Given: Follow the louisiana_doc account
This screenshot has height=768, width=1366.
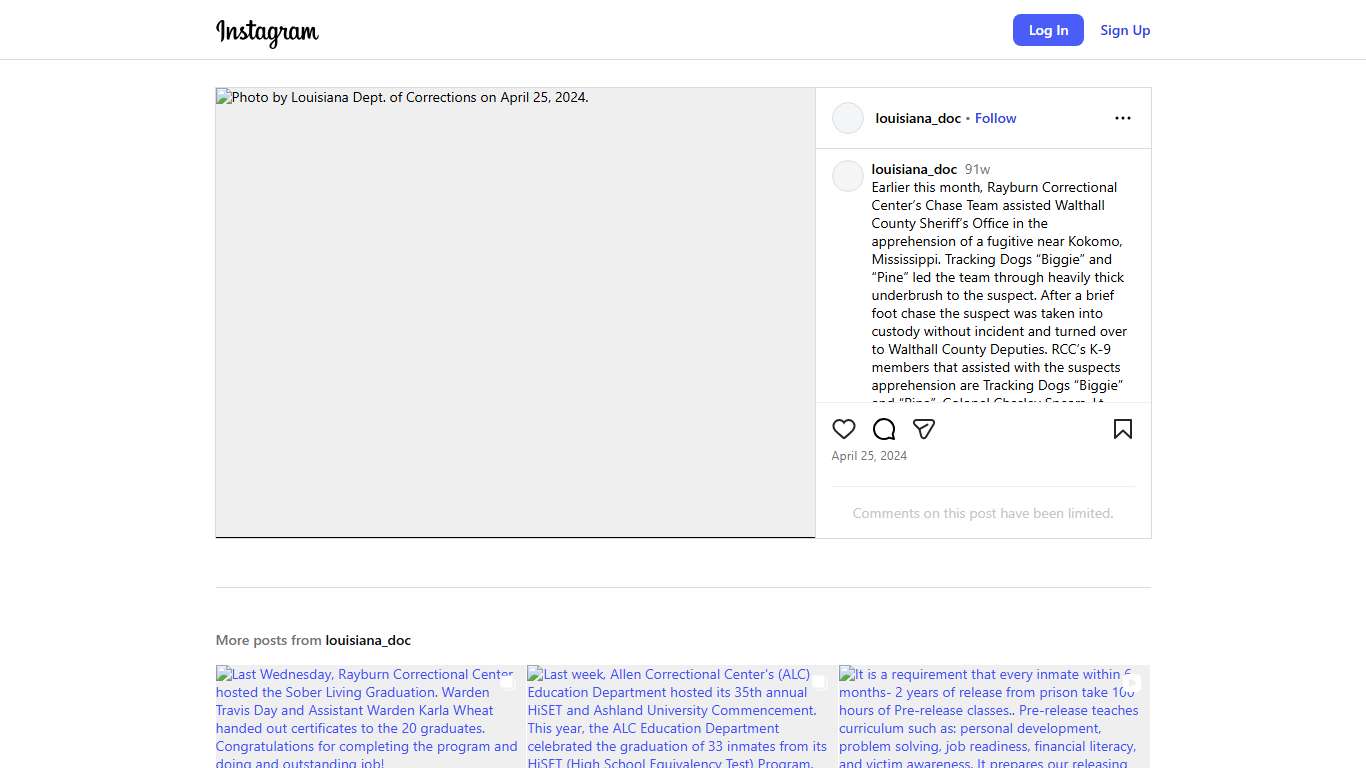Looking at the screenshot, I should [x=995, y=118].
